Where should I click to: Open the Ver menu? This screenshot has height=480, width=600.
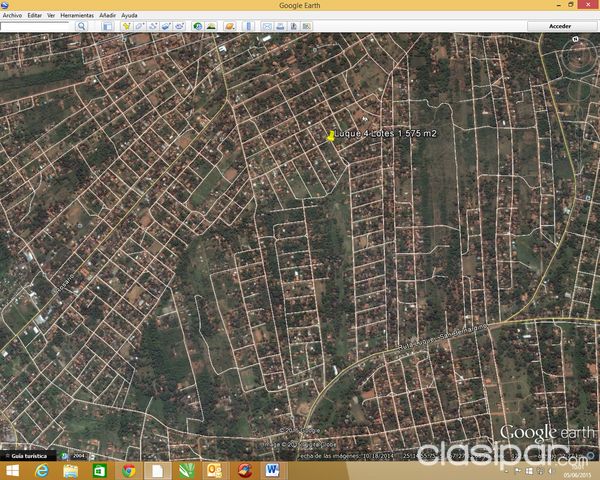[51, 15]
